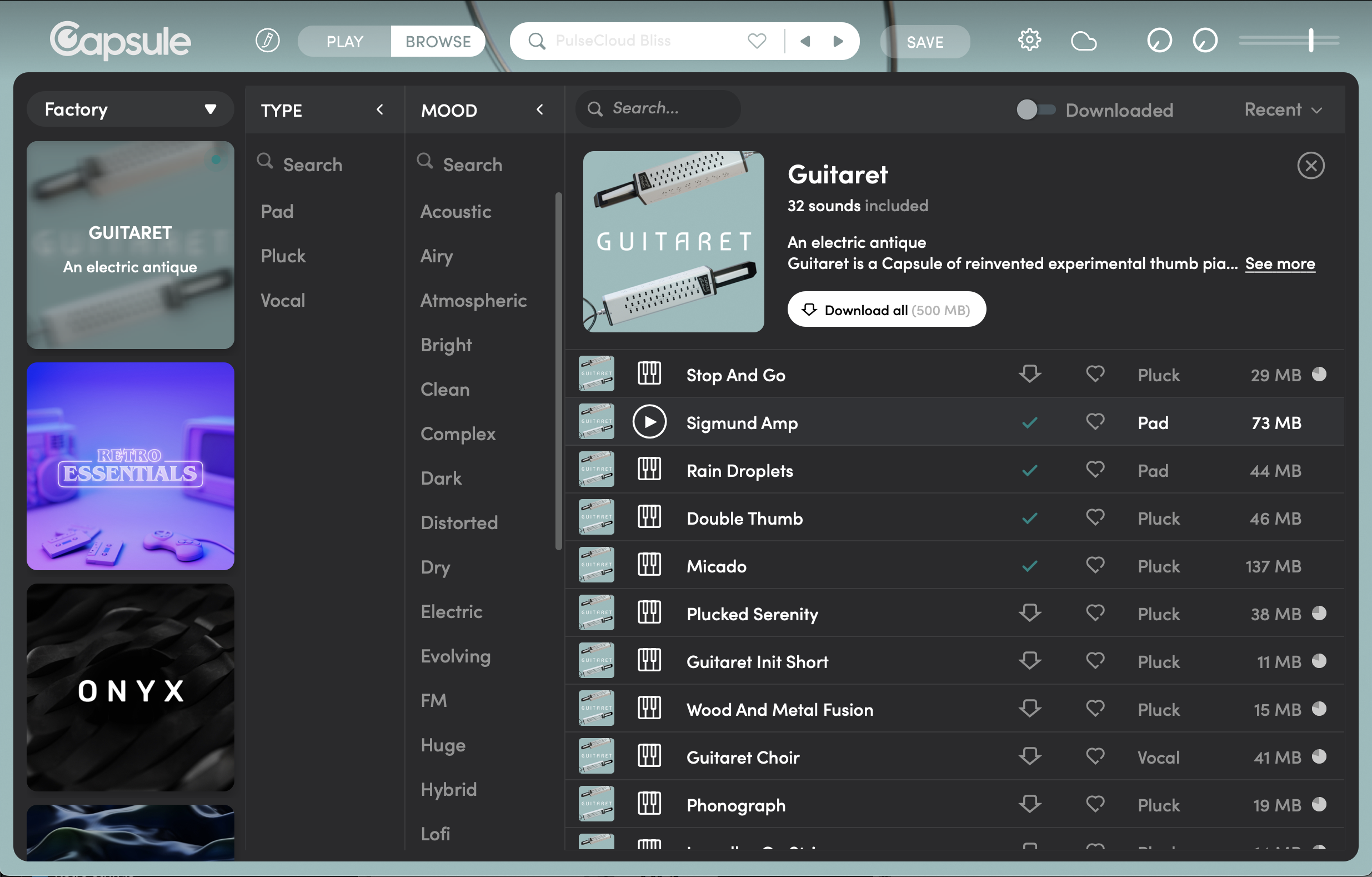This screenshot has width=1372, height=877.
Task: Click the cloud icon in top bar
Action: point(1083,41)
